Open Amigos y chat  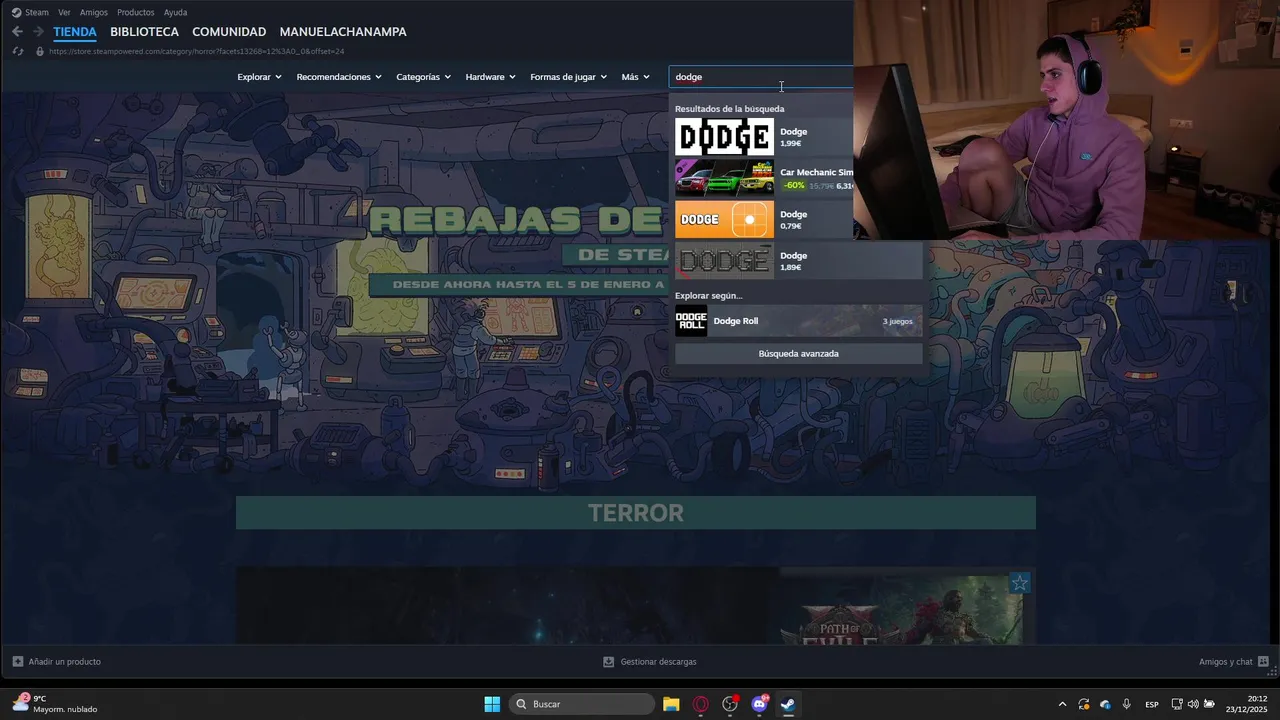coord(1225,662)
